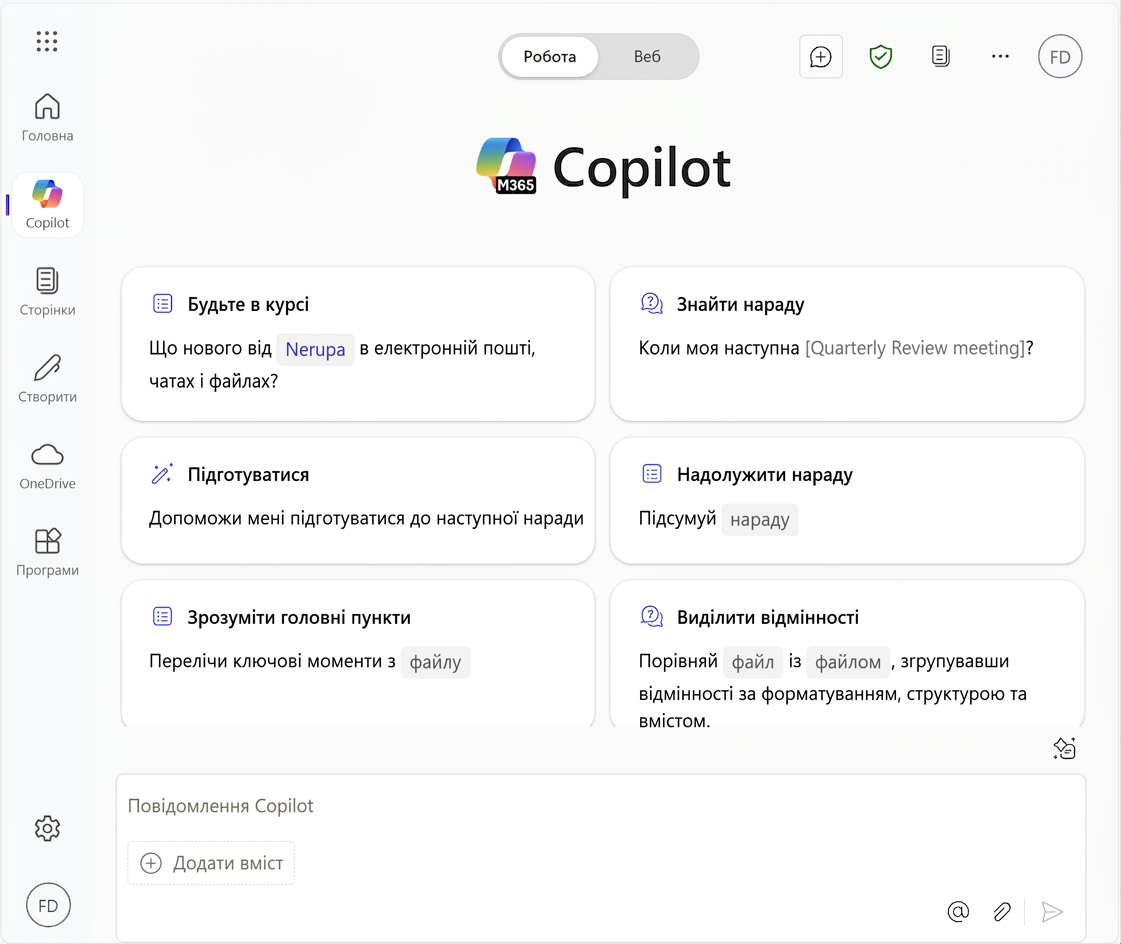Viewport: 1121px width, 944px height.
Task: Select Зрозуміти головні пункти prompt card
Action: (x=358, y=654)
